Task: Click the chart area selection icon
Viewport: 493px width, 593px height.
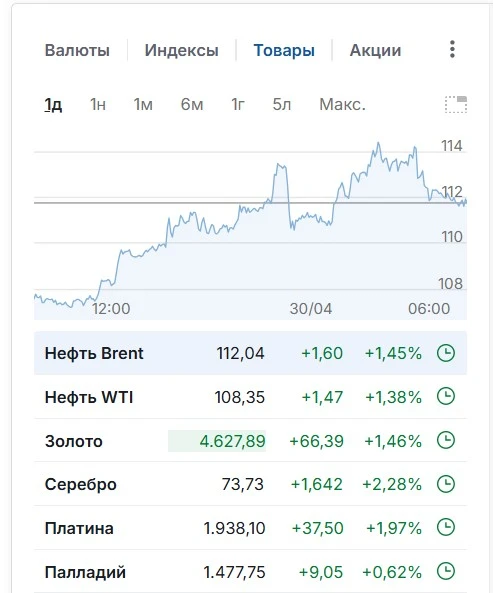Action: click(456, 104)
